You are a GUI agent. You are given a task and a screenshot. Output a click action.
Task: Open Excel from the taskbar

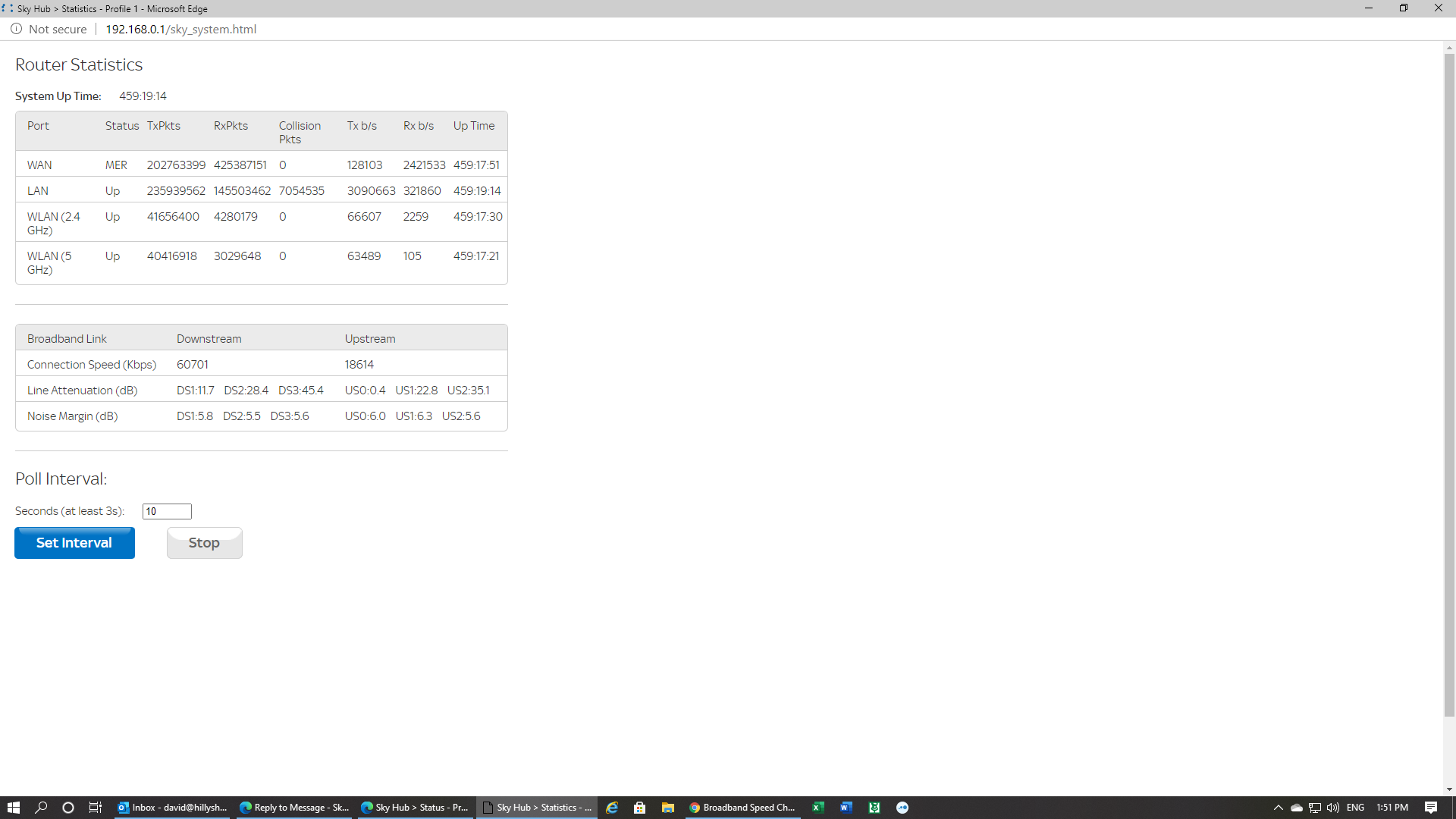[x=818, y=808]
